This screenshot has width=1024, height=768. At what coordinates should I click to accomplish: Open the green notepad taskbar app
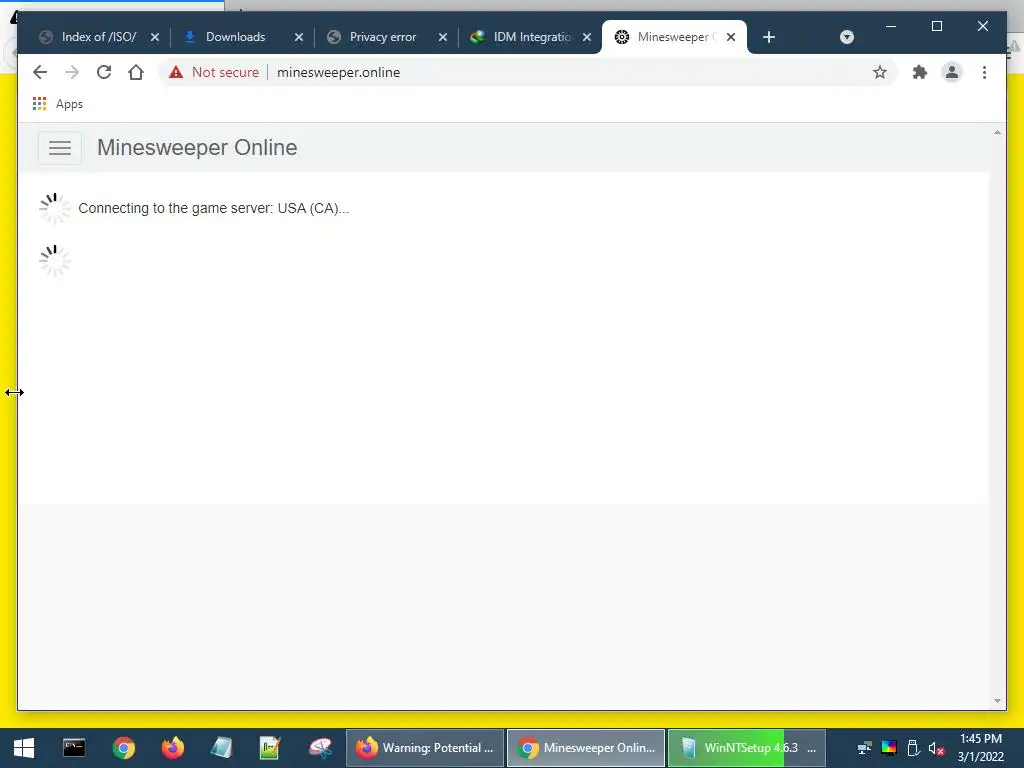click(x=270, y=748)
